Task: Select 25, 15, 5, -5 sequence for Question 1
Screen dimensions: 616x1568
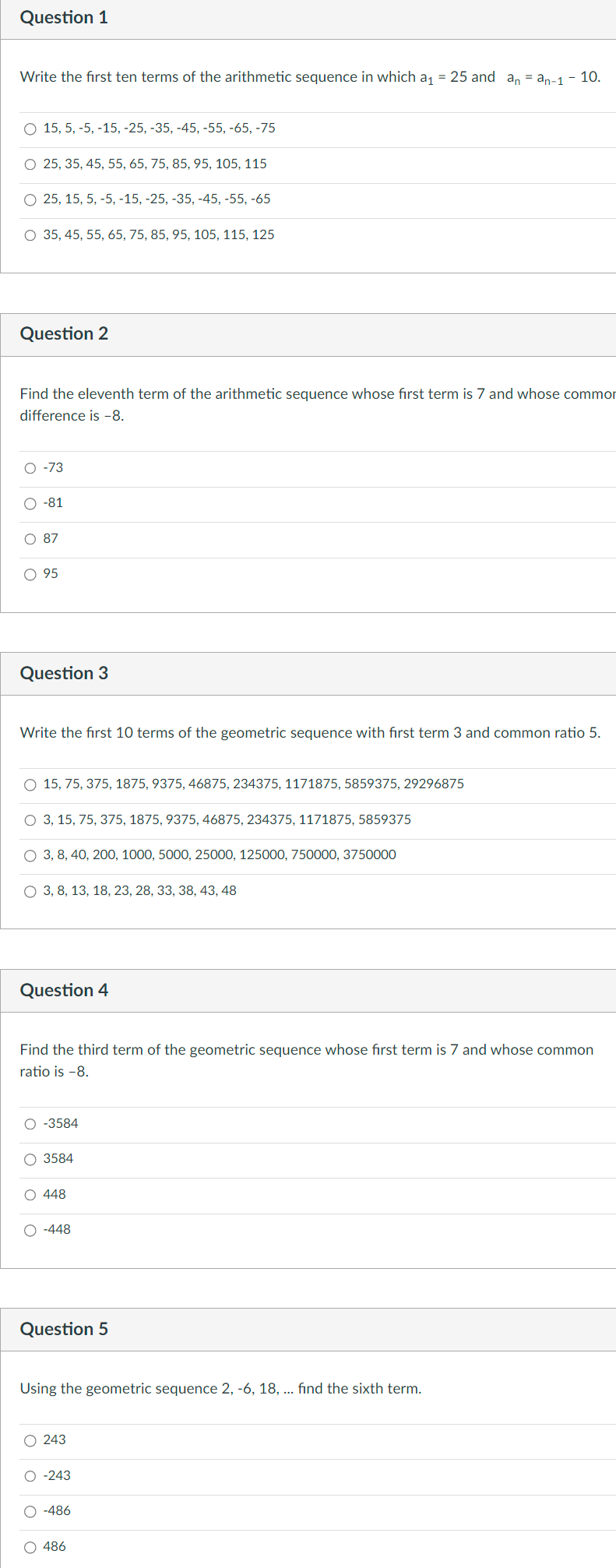Action: [30, 199]
